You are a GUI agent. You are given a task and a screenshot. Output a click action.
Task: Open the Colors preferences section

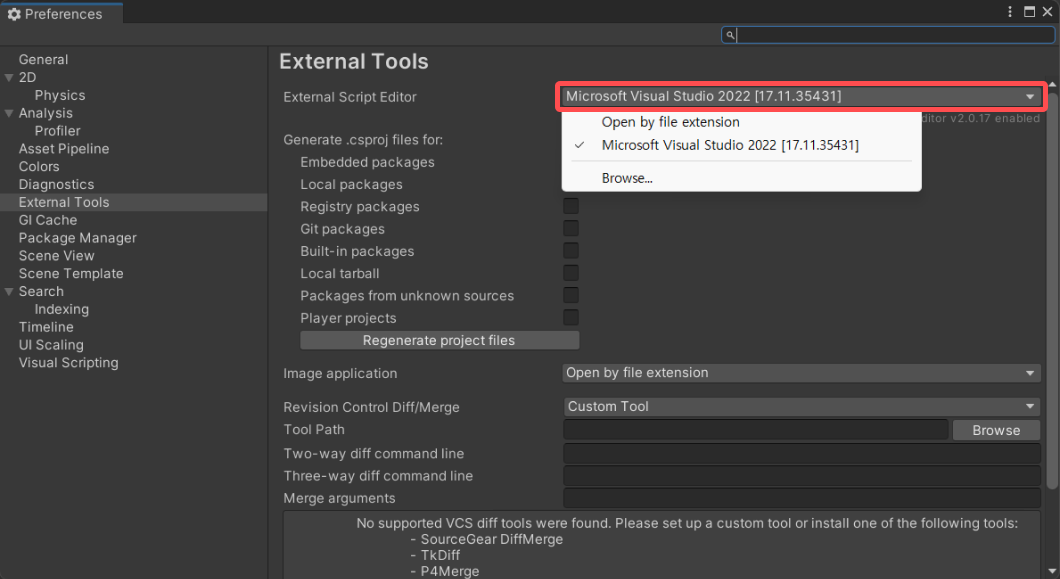(x=39, y=166)
